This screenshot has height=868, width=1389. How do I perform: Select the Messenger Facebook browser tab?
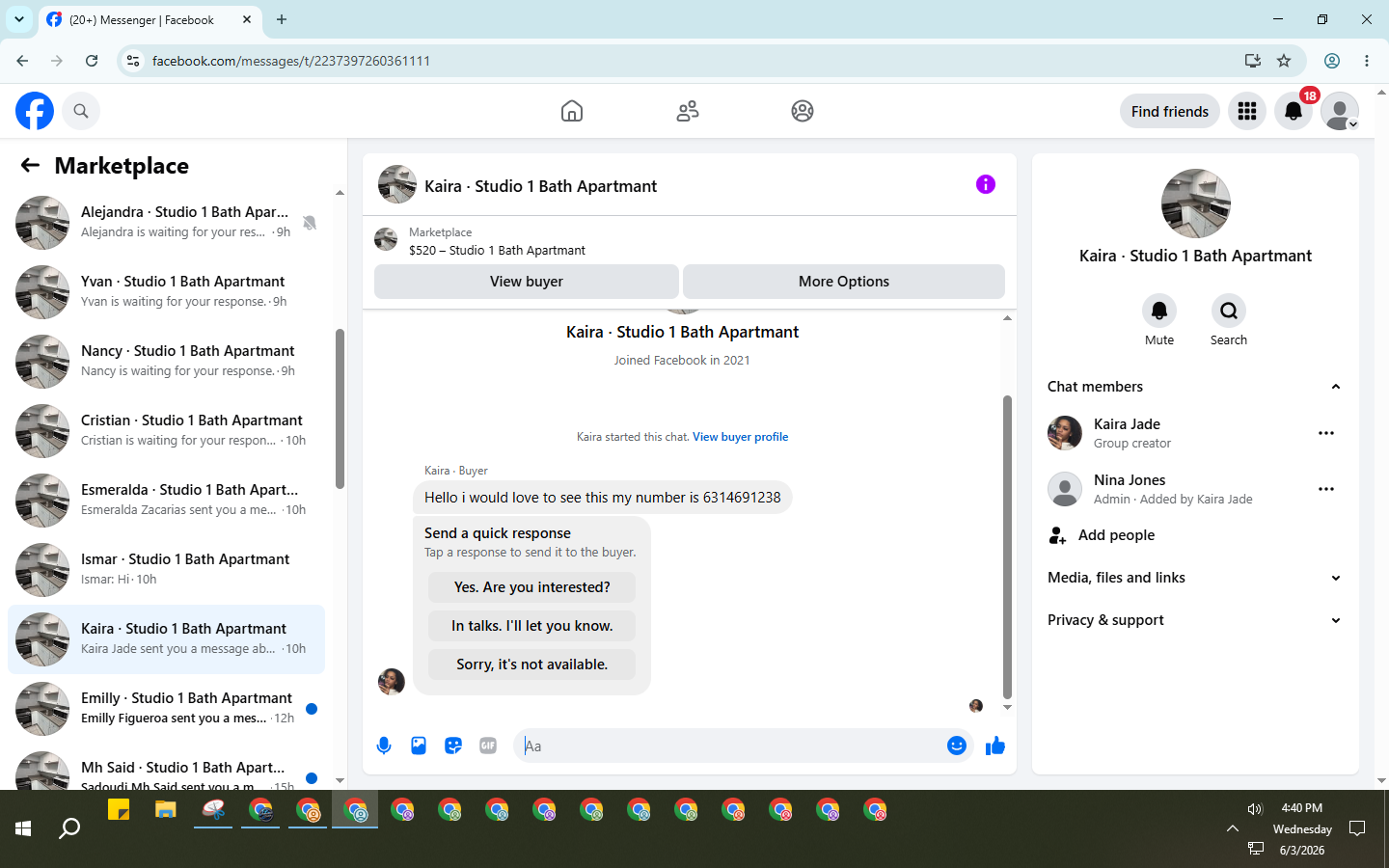[150, 19]
